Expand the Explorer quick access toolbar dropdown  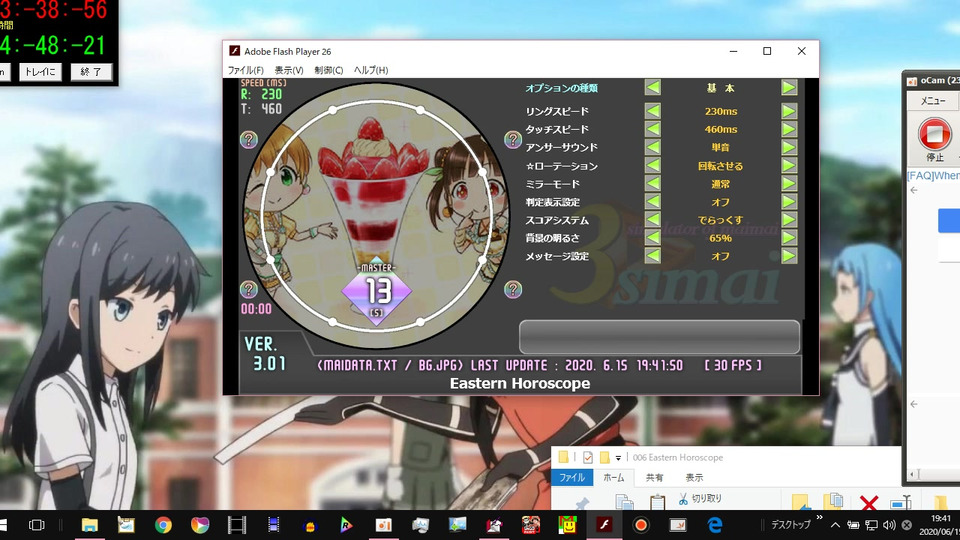coord(618,458)
